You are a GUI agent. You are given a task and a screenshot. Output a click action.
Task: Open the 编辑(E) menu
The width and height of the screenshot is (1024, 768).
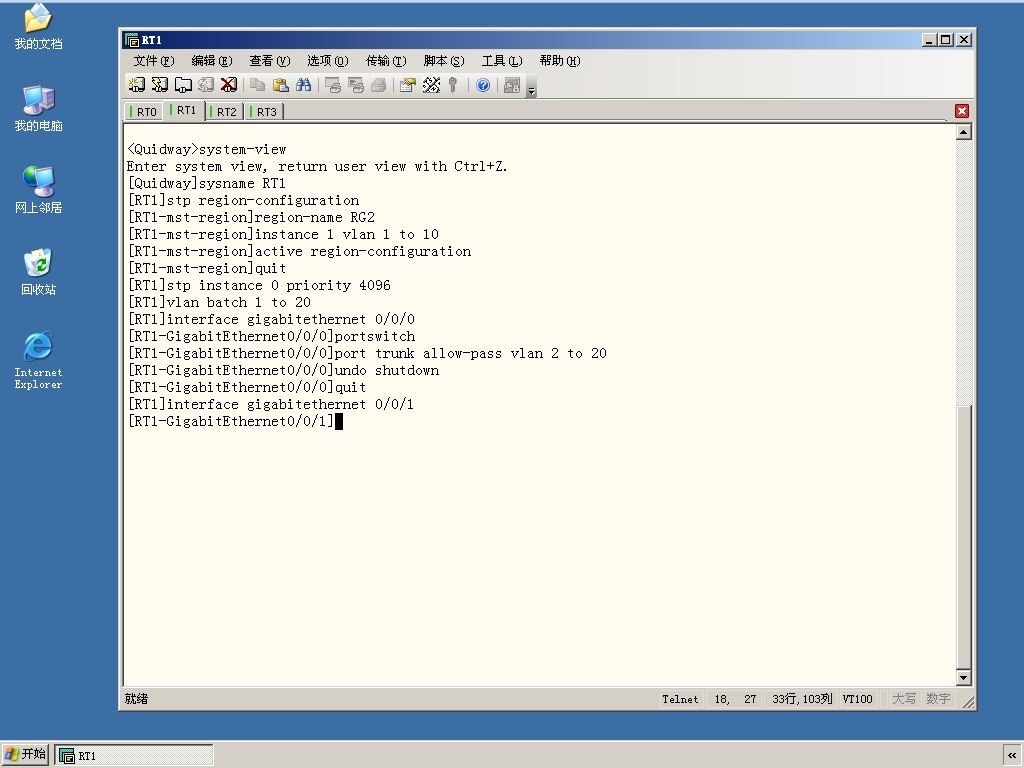[x=212, y=61]
